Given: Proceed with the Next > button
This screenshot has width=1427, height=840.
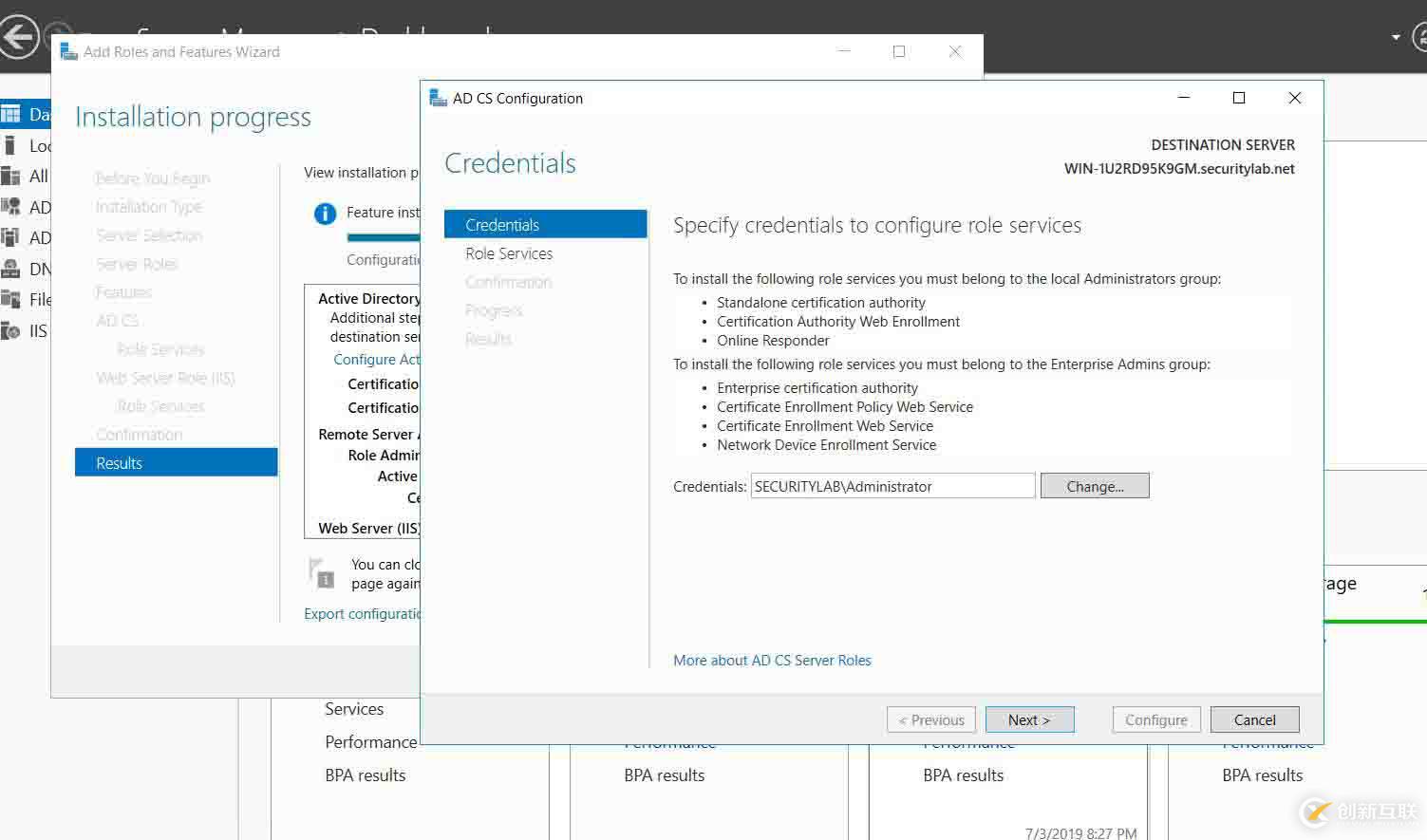Looking at the screenshot, I should pyautogui.click(x=1029, y=719).
